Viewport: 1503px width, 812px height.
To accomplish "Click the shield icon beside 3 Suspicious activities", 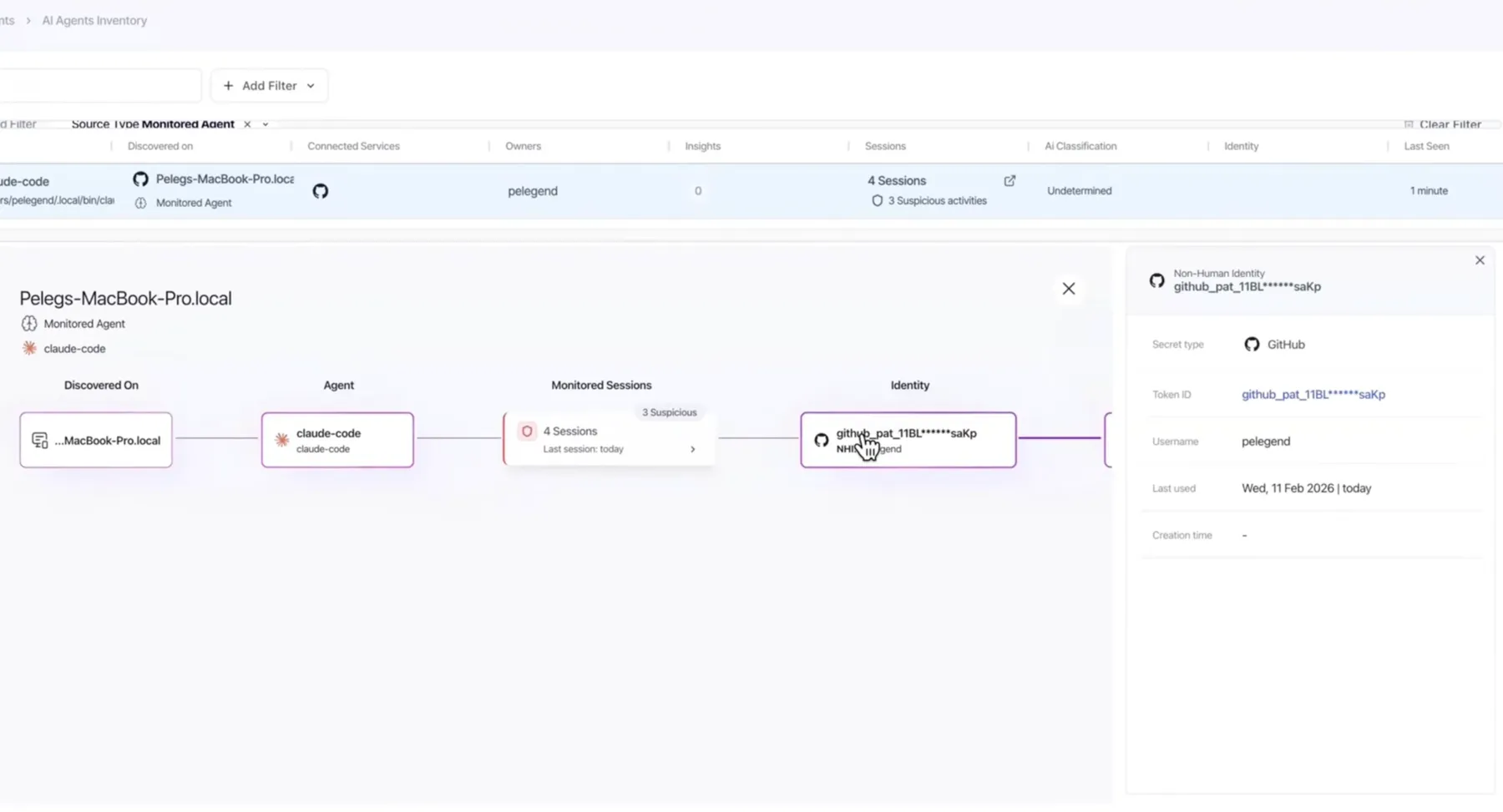I will point(877,201).
